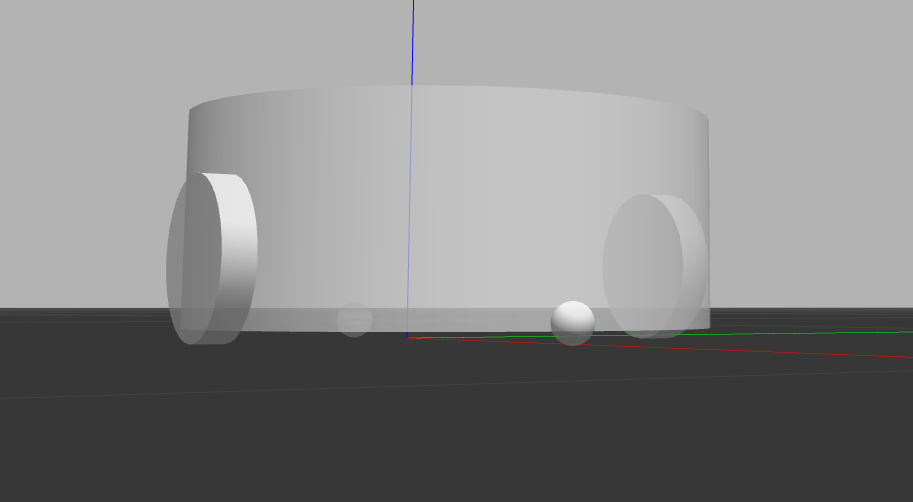Screen dimensions: 913x502
Task: Pick the white caster sphere in front
Action: pyautogui.click(x=573, y=321)
